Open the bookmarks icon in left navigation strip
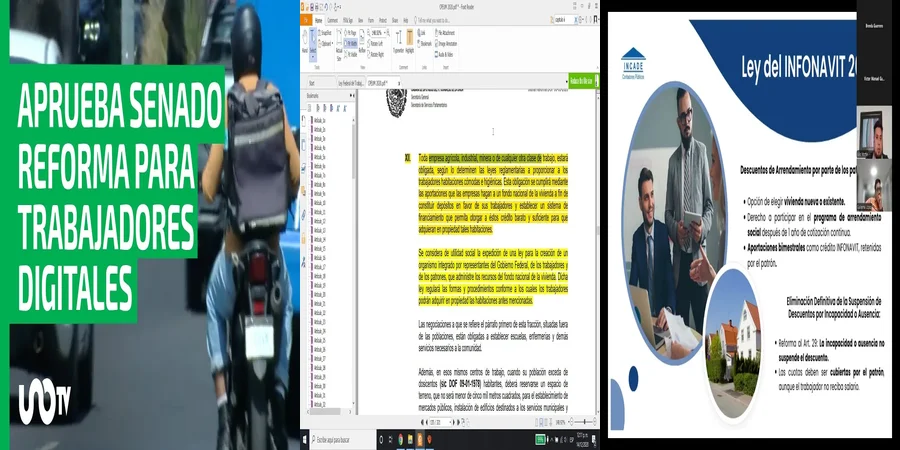The width and height of the screenshot is (900, 450). [304, 121]
